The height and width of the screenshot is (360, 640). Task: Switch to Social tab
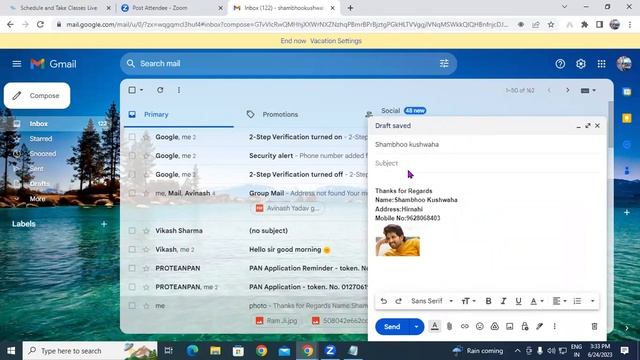[x=390, y=111]
